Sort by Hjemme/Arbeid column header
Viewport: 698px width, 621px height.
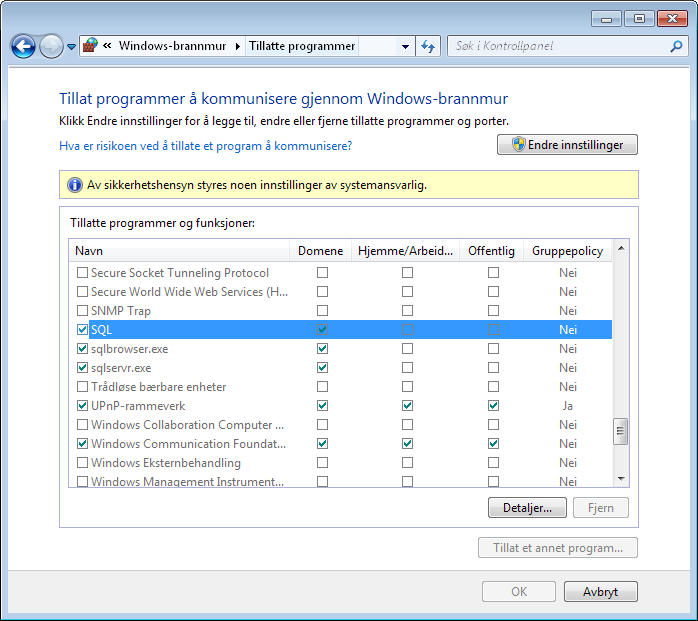click(406, 251)
